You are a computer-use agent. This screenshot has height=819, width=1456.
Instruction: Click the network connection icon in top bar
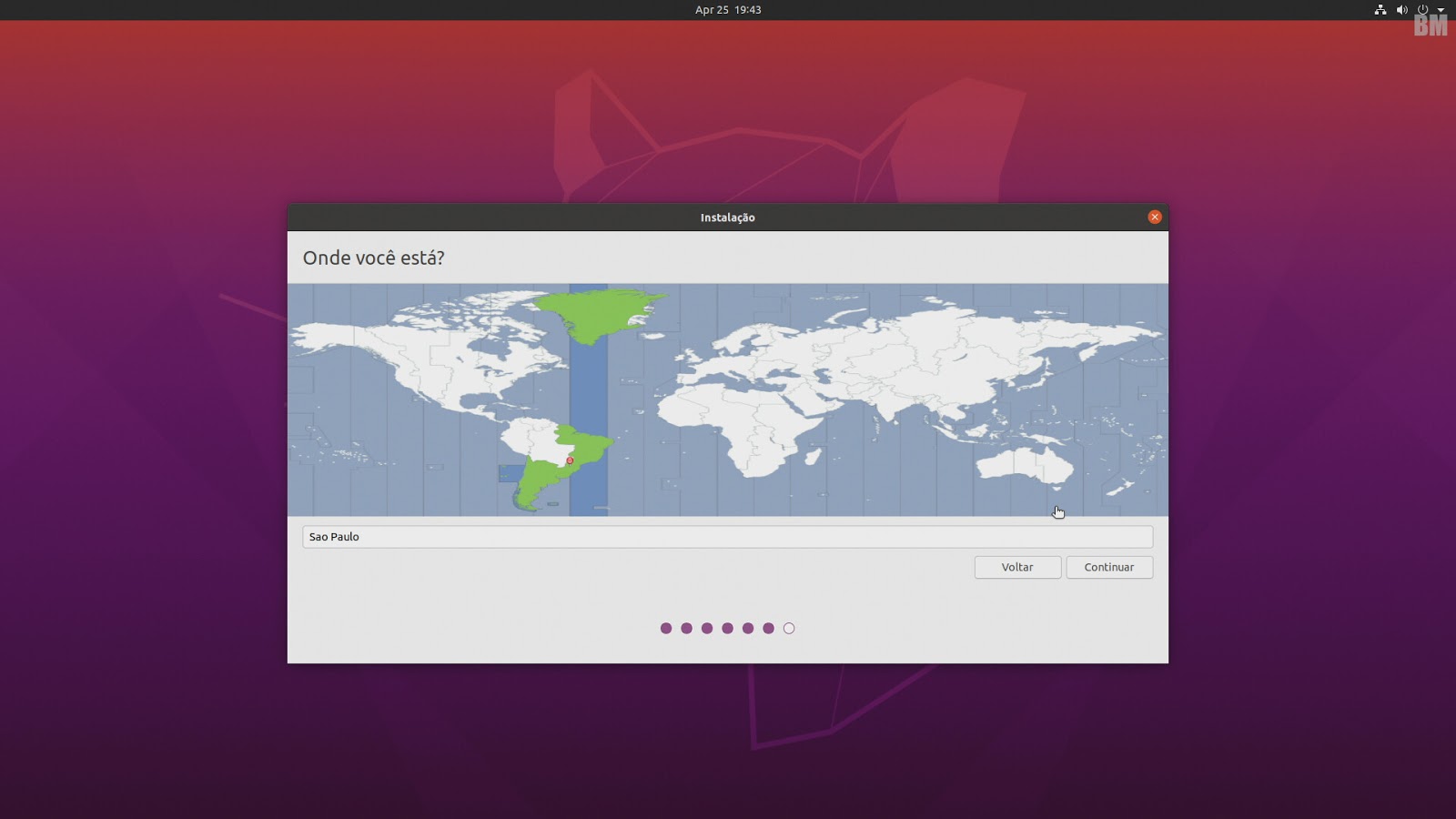pyautogui.click(x=1380, y=10)
